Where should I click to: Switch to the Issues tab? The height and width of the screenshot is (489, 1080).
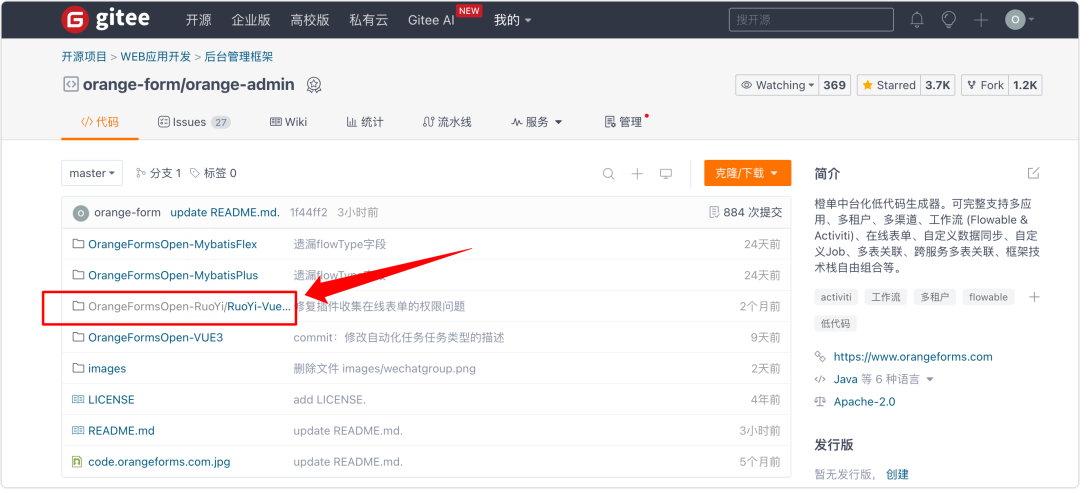(x=194, y=122)
